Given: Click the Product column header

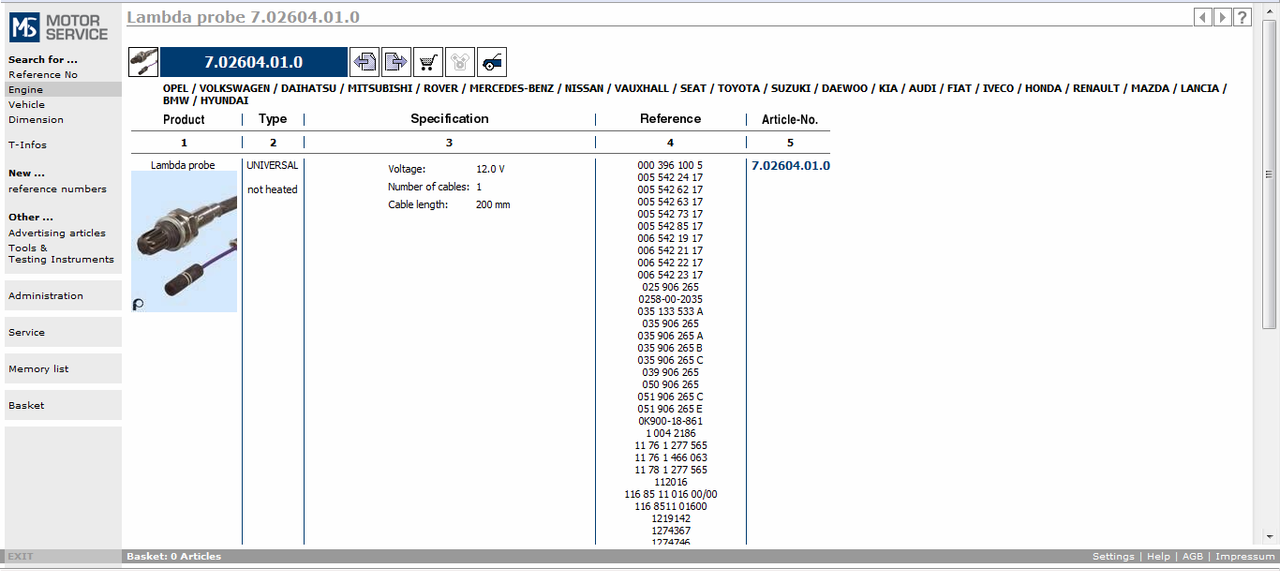Looking at the screenshot, I should [184, 119].
